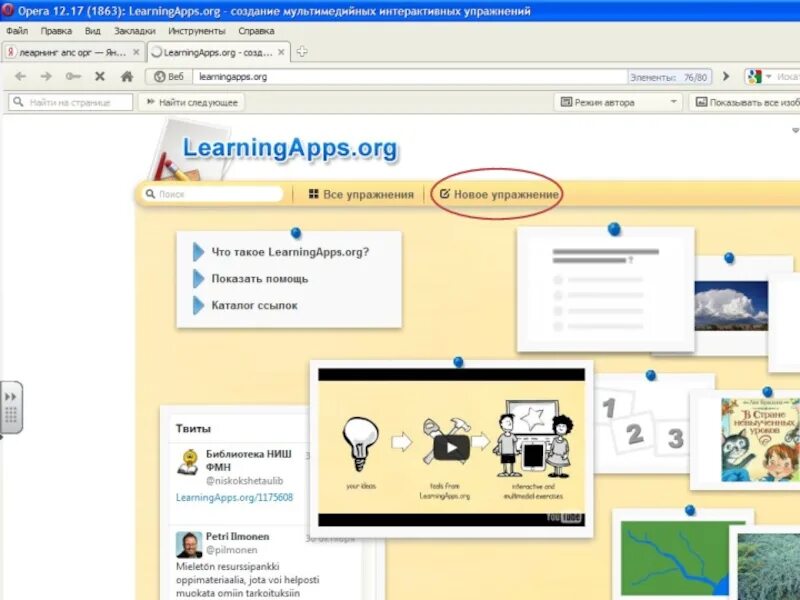Open the Вид menu
The height and width of the screenshot is (600, 800).
[92, 31]
